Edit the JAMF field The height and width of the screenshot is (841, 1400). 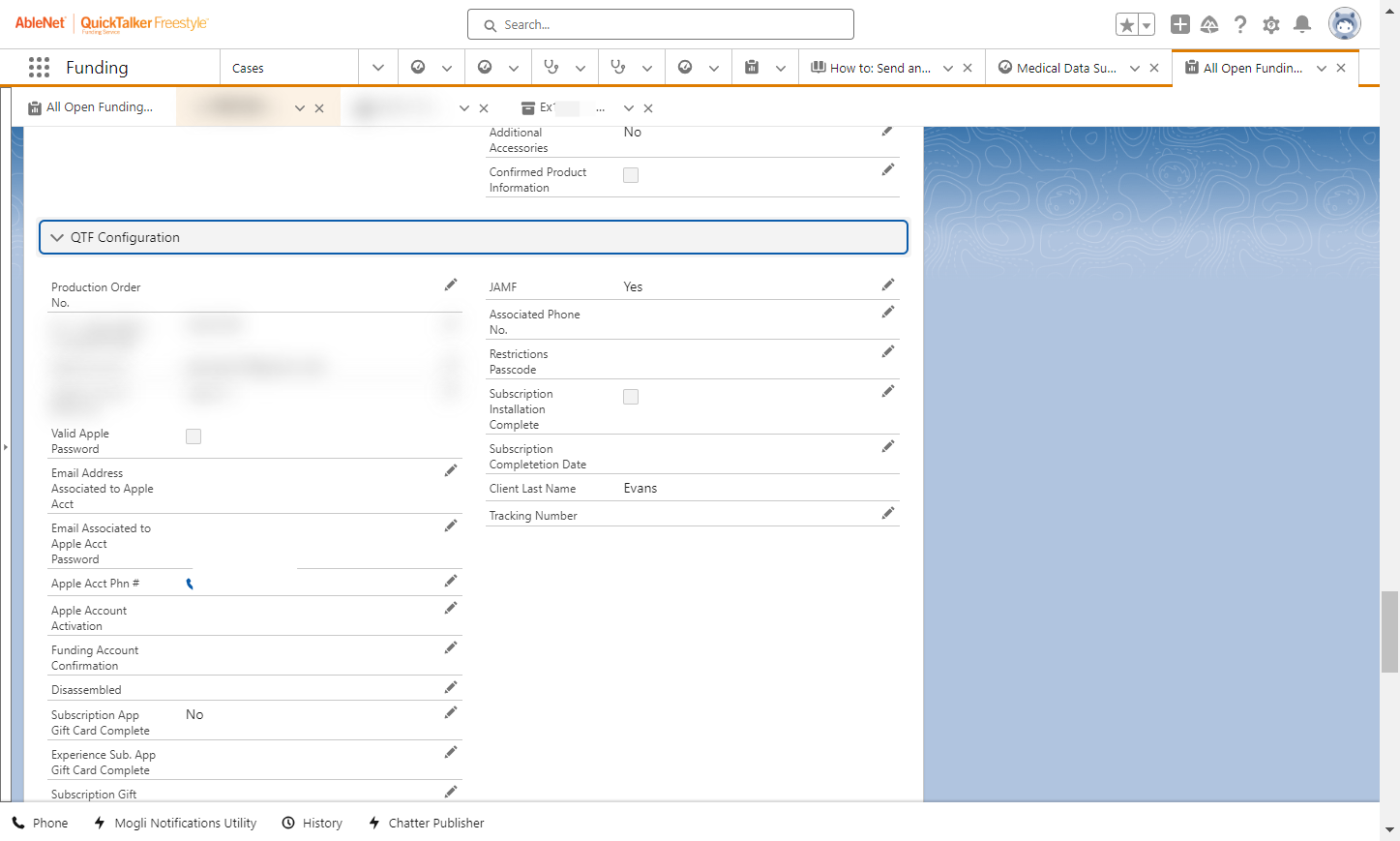[887, 285]
